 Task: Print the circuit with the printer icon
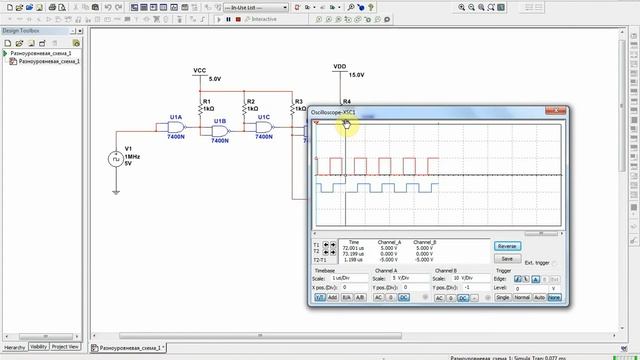tap(52, 7)
